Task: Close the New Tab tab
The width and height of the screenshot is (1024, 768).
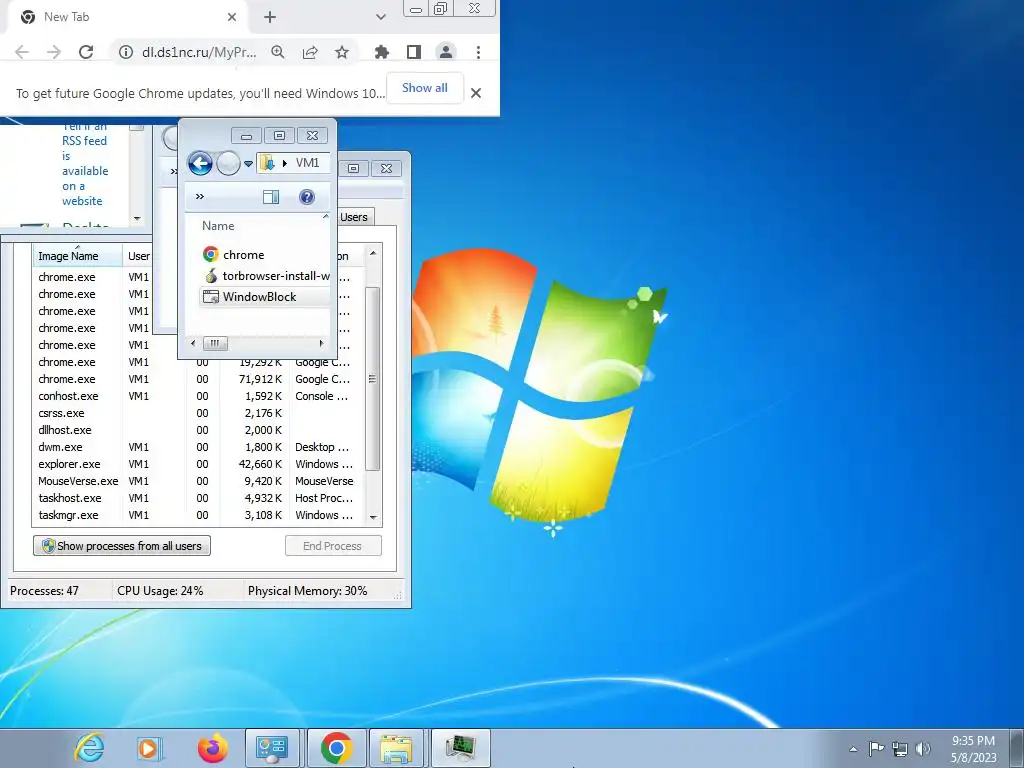Action: (232, 17)
